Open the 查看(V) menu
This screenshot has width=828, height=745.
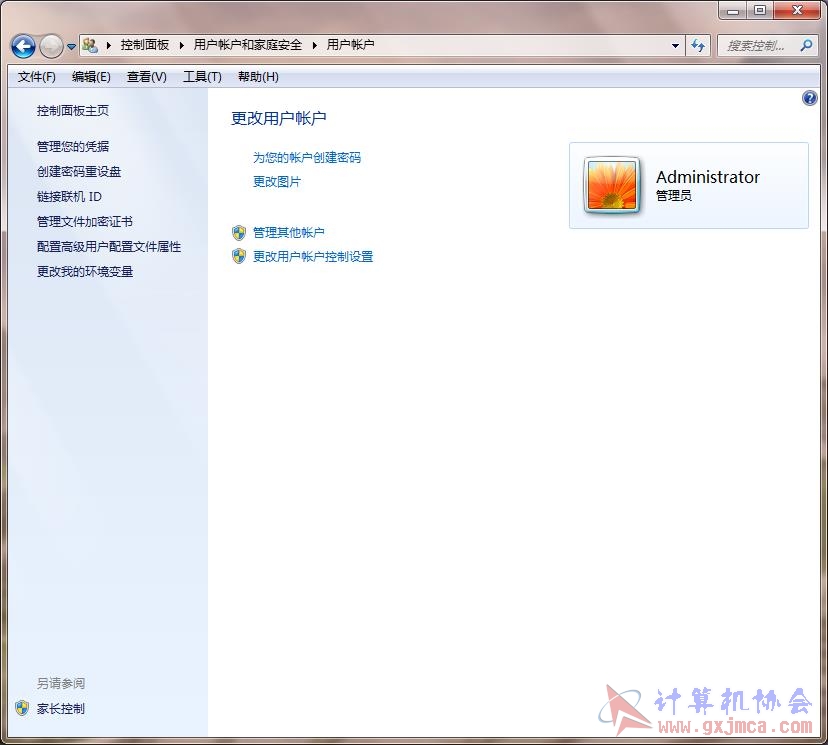[x=146, y=77]
